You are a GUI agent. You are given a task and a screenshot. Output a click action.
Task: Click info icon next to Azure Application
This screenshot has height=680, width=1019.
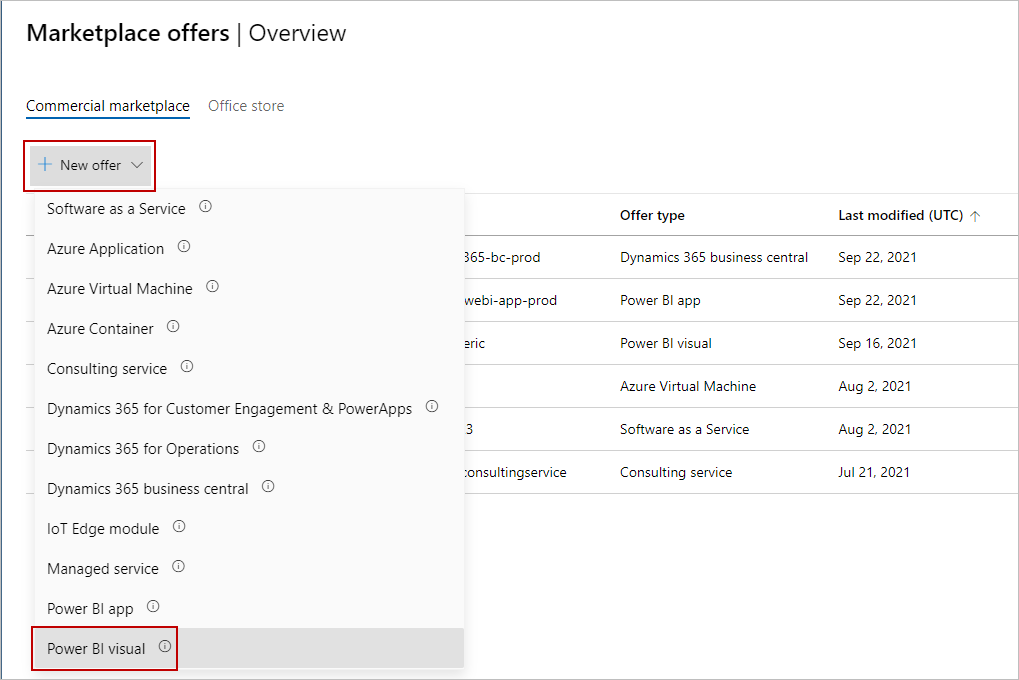pos(184,247)
